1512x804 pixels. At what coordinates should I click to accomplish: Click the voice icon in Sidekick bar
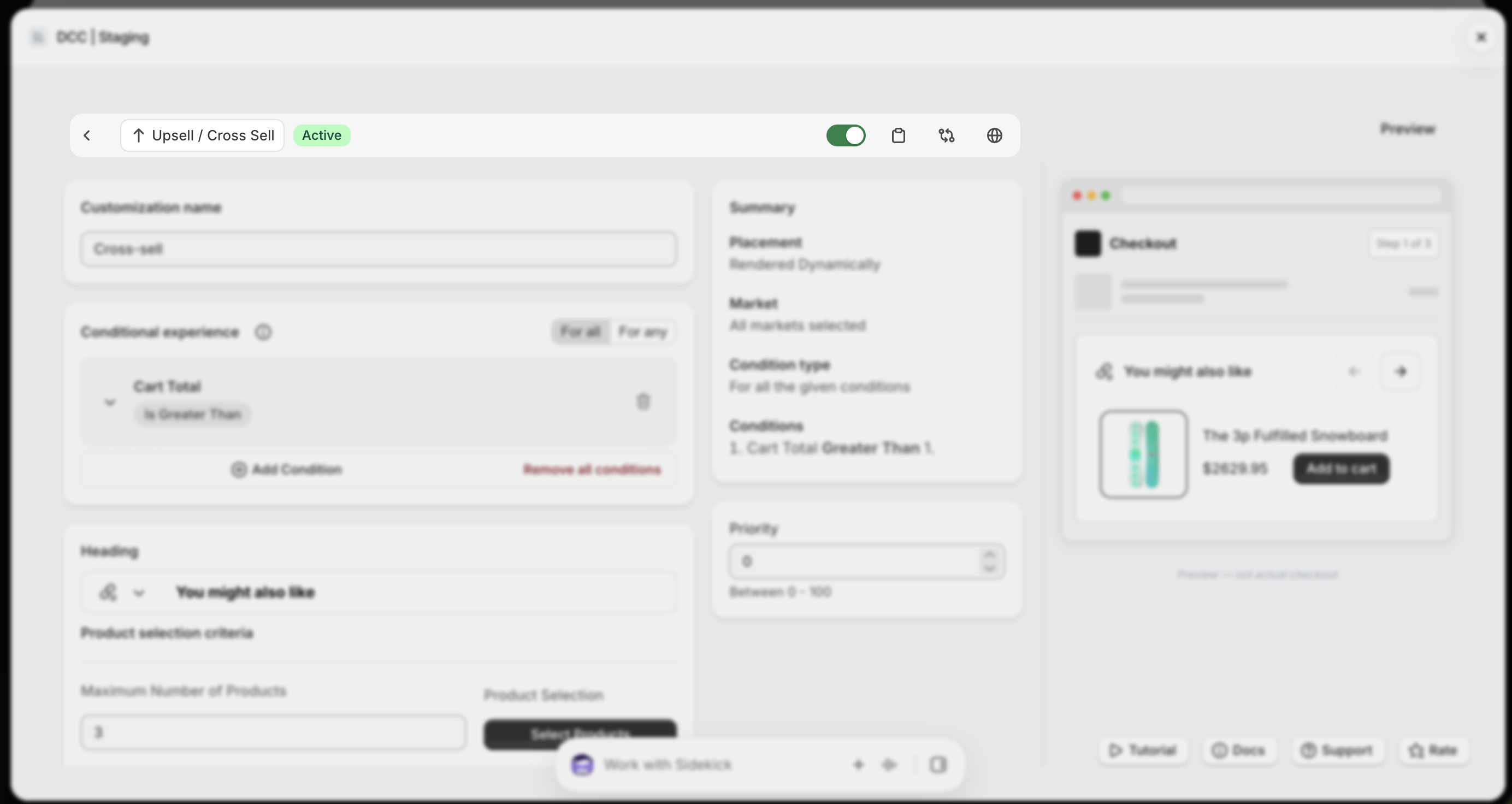pos(890,765)
